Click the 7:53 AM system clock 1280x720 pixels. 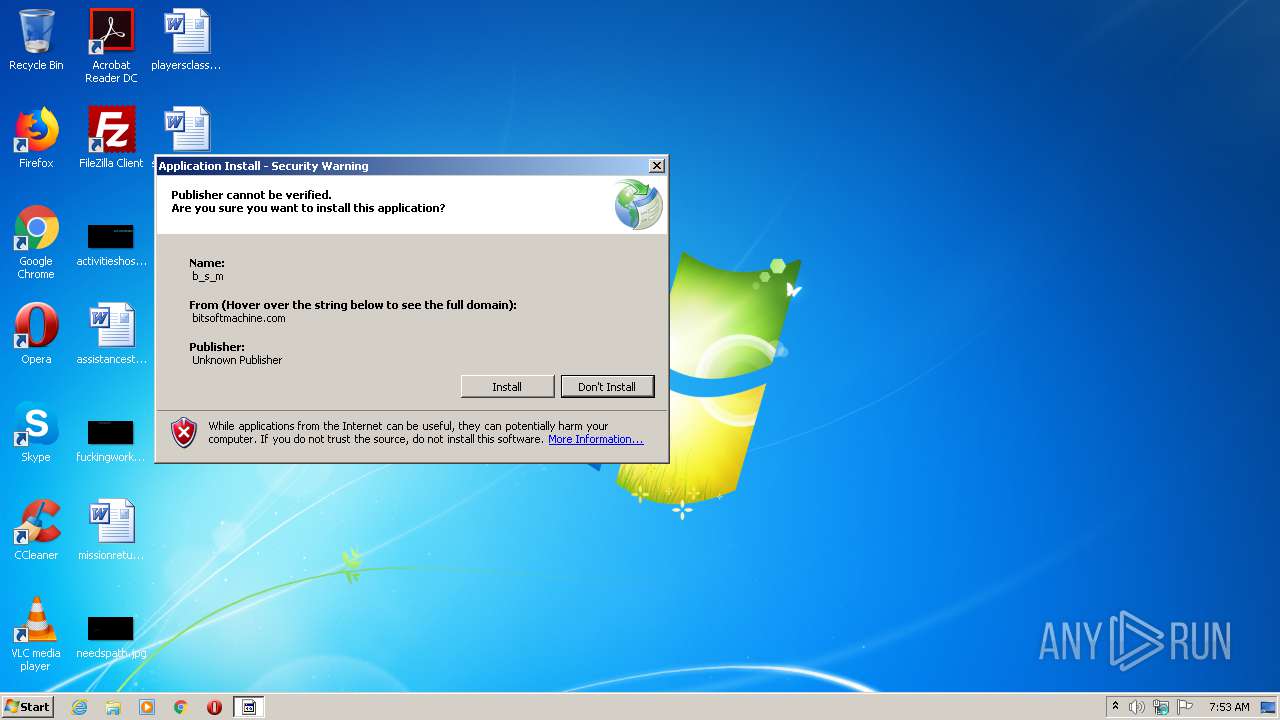pyautogui.click(x=1229, y=707)
